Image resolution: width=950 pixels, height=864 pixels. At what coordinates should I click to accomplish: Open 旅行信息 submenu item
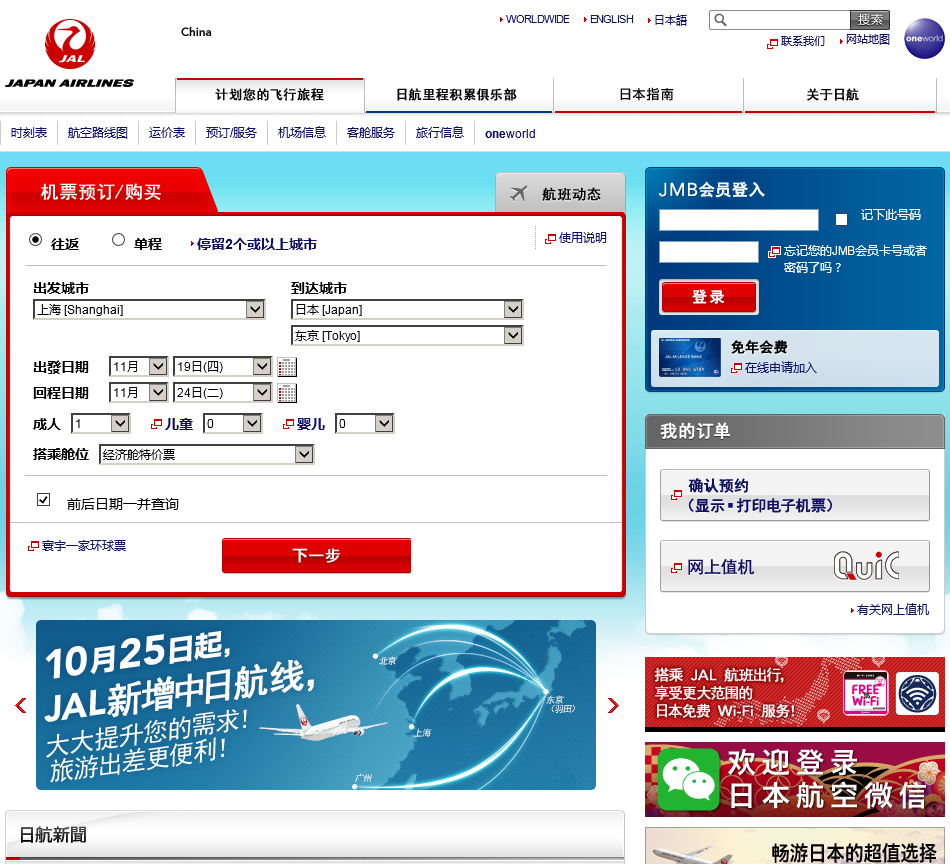point(439,133)
